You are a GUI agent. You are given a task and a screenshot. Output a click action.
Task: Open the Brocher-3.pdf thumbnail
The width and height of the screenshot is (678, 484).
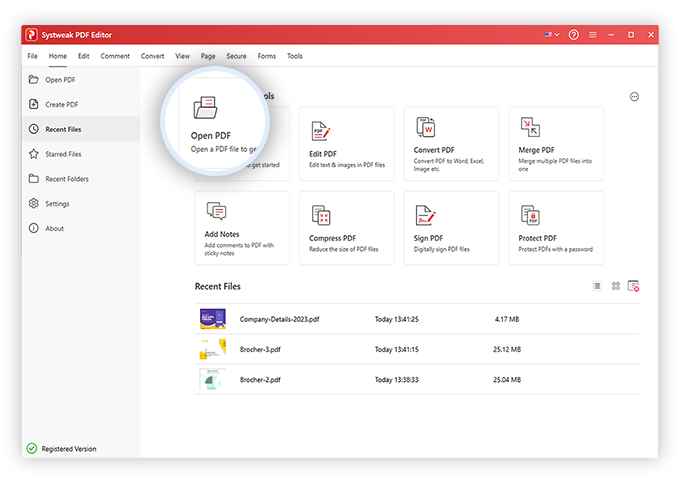(x=212, y=349)
